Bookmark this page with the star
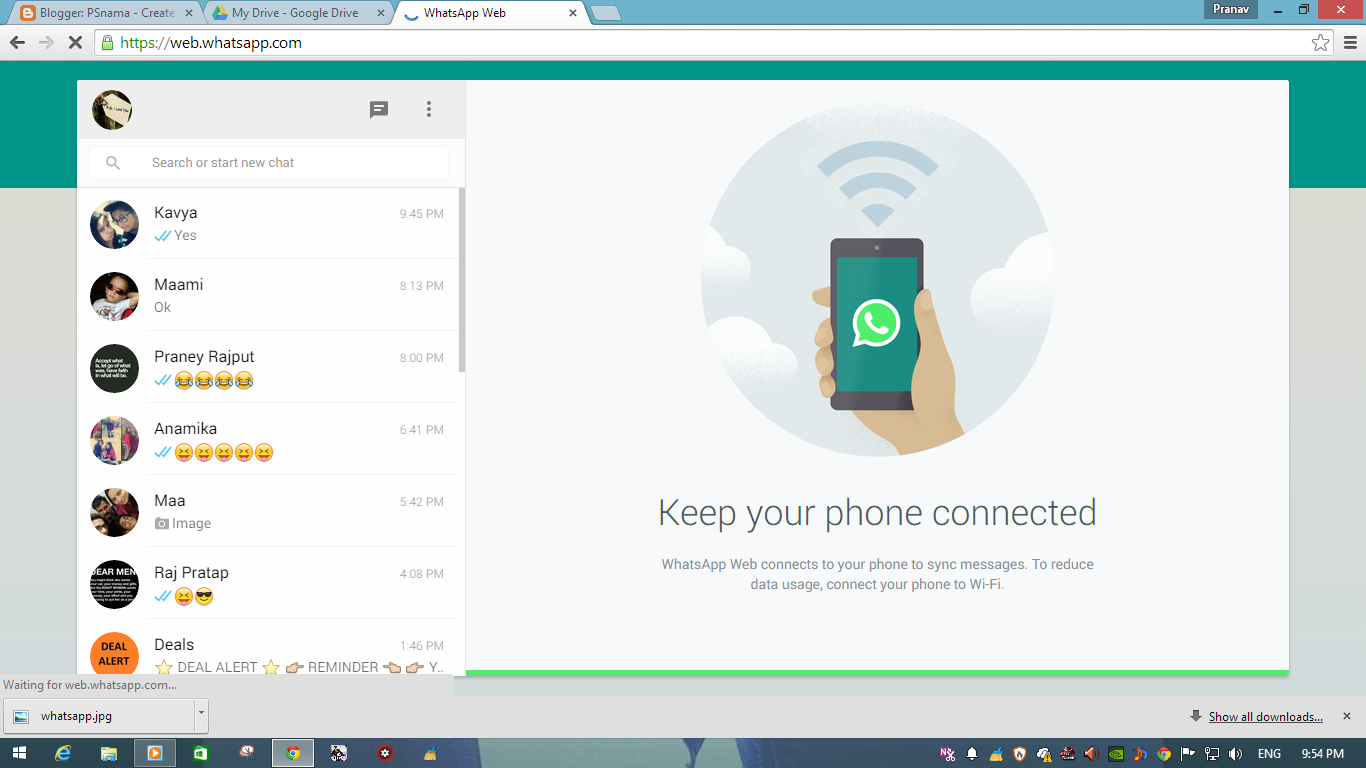The width and height of the screenshot is (1366, 768). [x=1320, y=43]
